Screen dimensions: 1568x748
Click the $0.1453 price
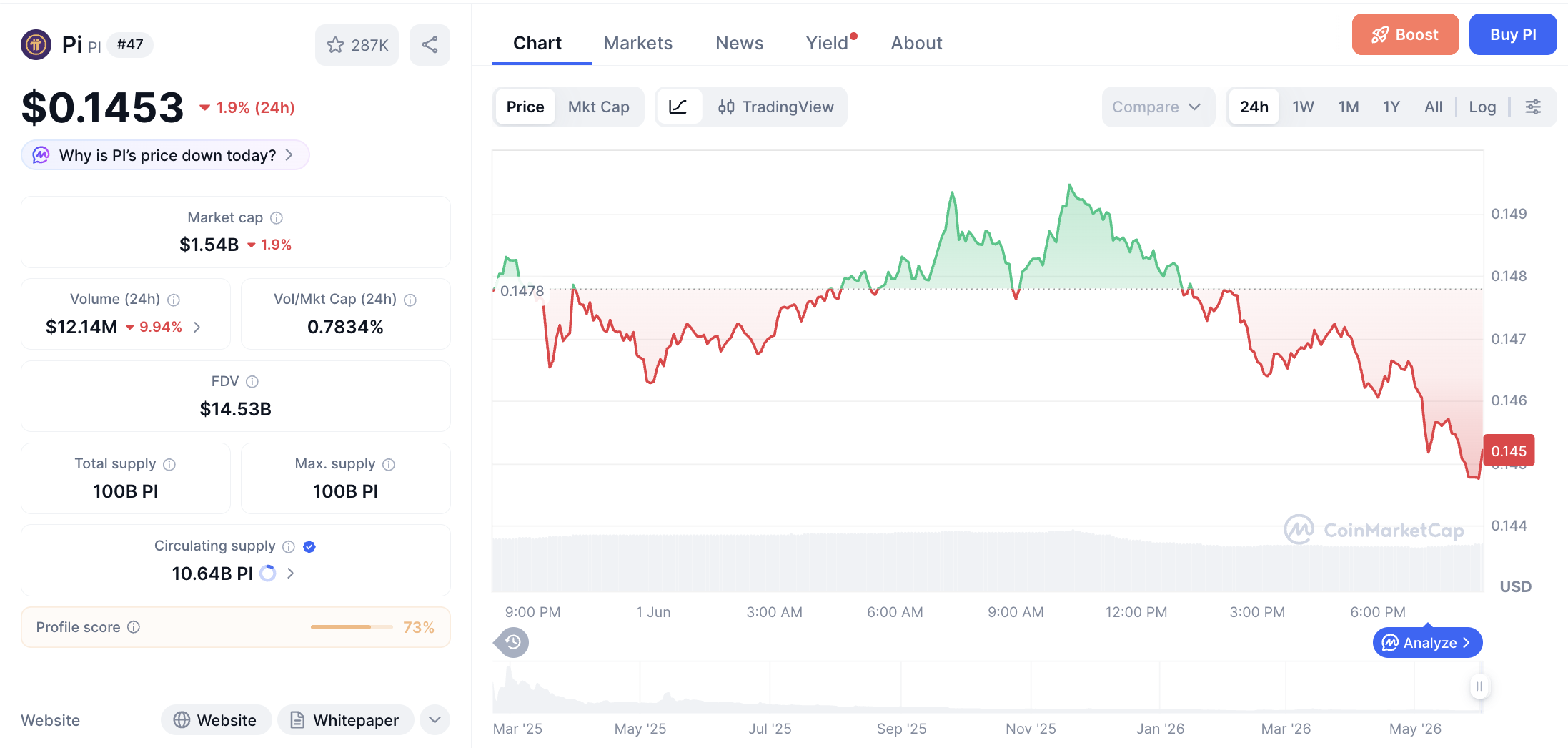tap(103, 107)
